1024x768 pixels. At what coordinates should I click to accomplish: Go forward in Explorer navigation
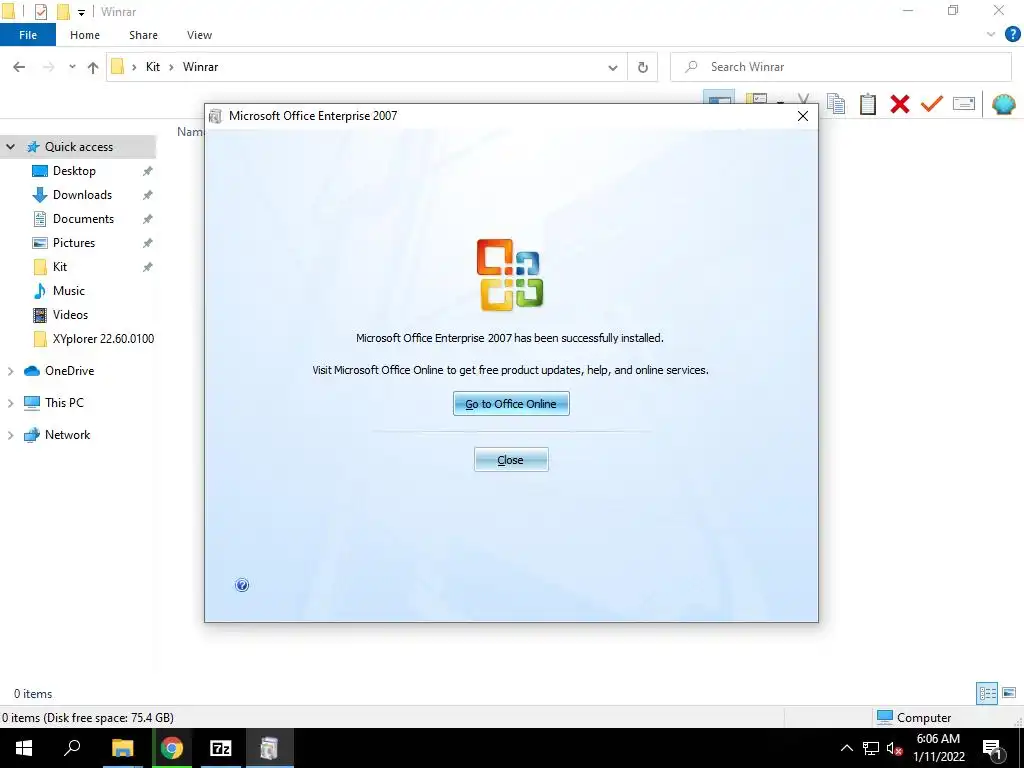click(48, 67)
